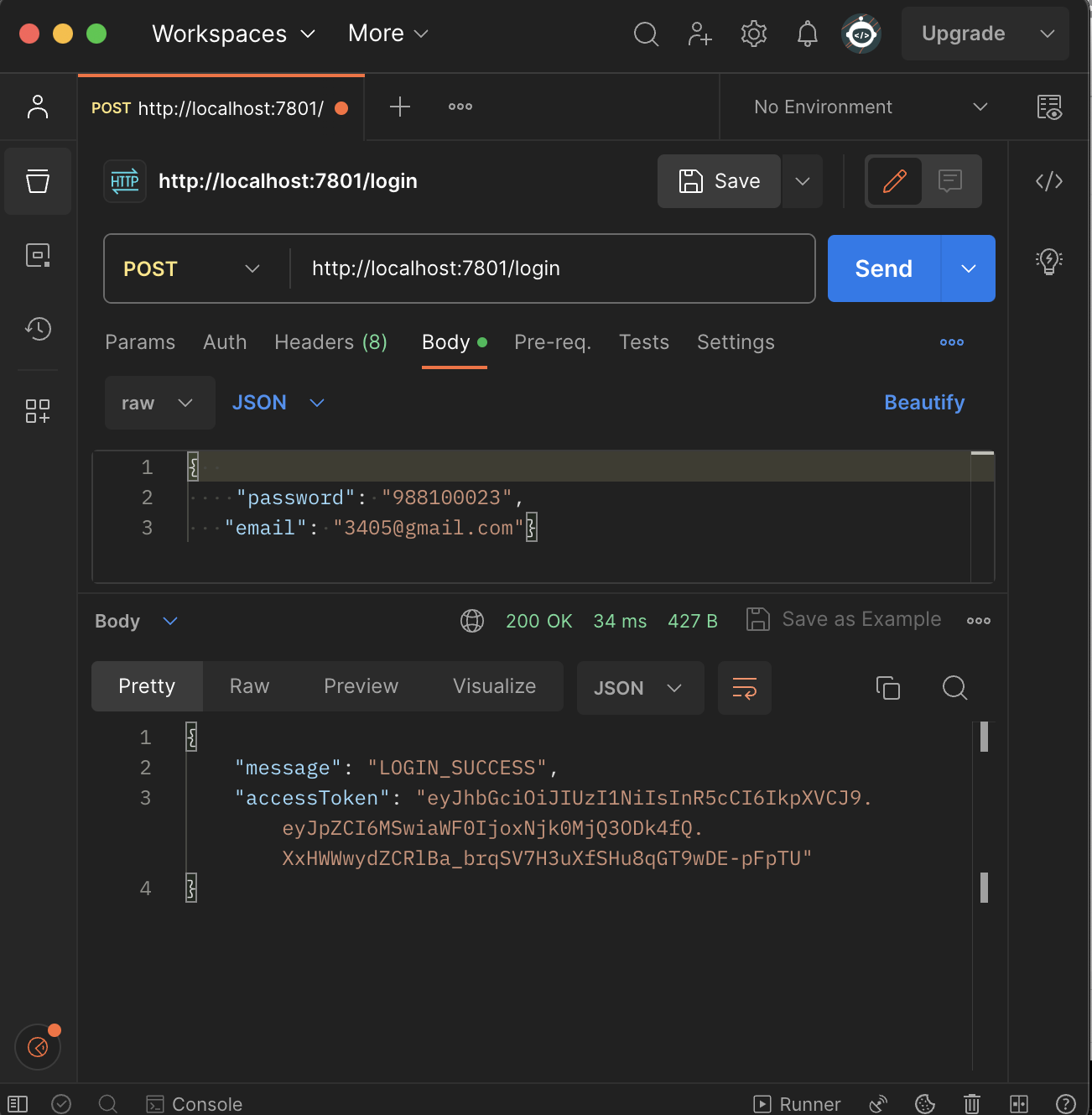Click the invite user icon

point(699,34)
